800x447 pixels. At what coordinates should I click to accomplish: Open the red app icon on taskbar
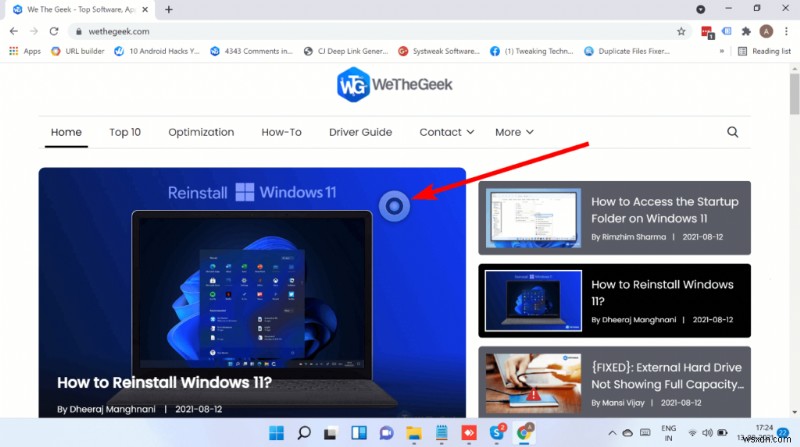point(469,433)
